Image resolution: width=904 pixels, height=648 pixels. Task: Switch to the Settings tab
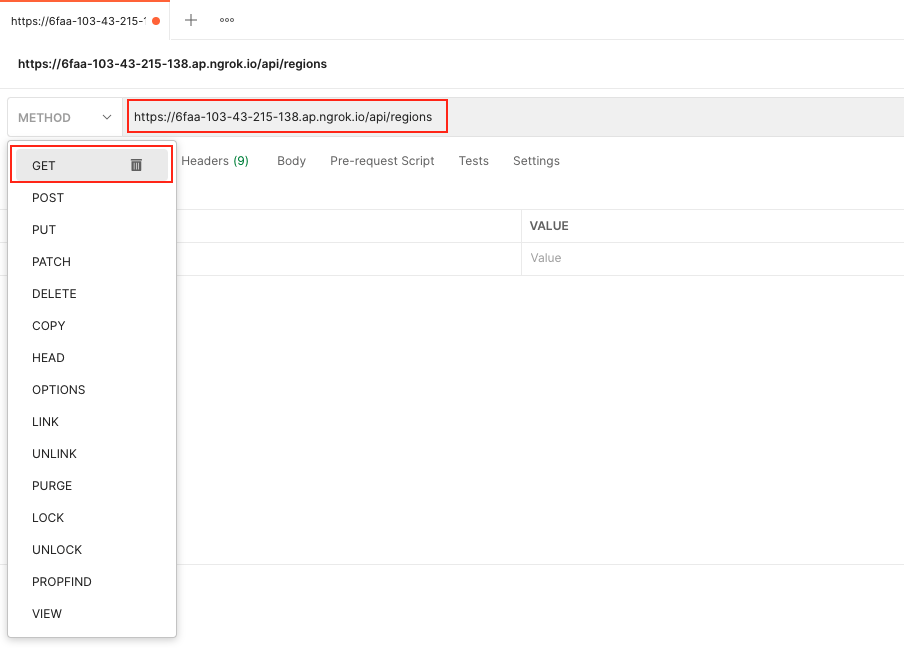tap(536, 161)
